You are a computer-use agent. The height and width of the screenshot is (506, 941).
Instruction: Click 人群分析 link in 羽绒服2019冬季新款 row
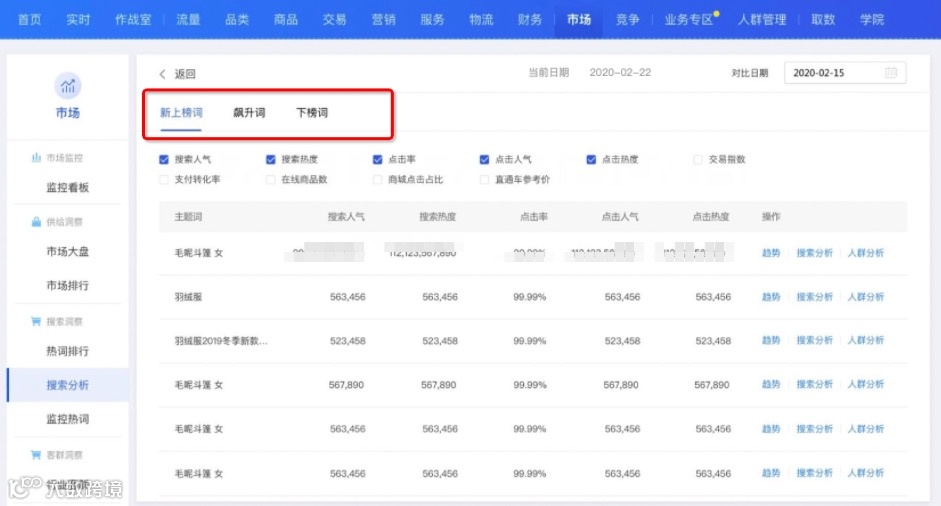(x=866, y=340)
